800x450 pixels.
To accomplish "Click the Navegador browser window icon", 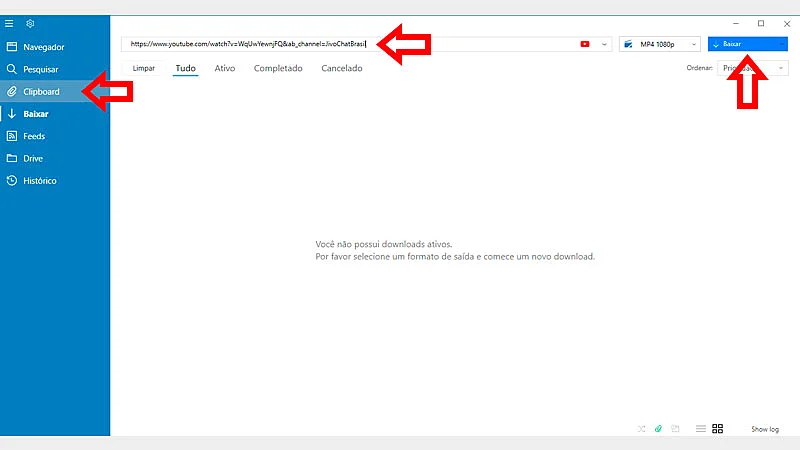I will 12,47.
